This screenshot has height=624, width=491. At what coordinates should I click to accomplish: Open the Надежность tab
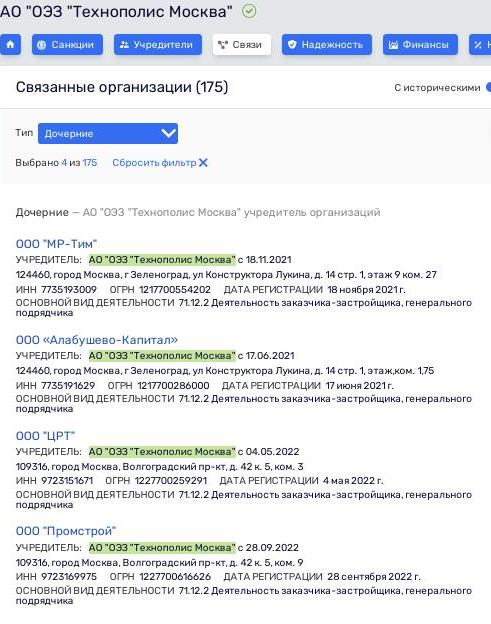click(x=327, y=45)
